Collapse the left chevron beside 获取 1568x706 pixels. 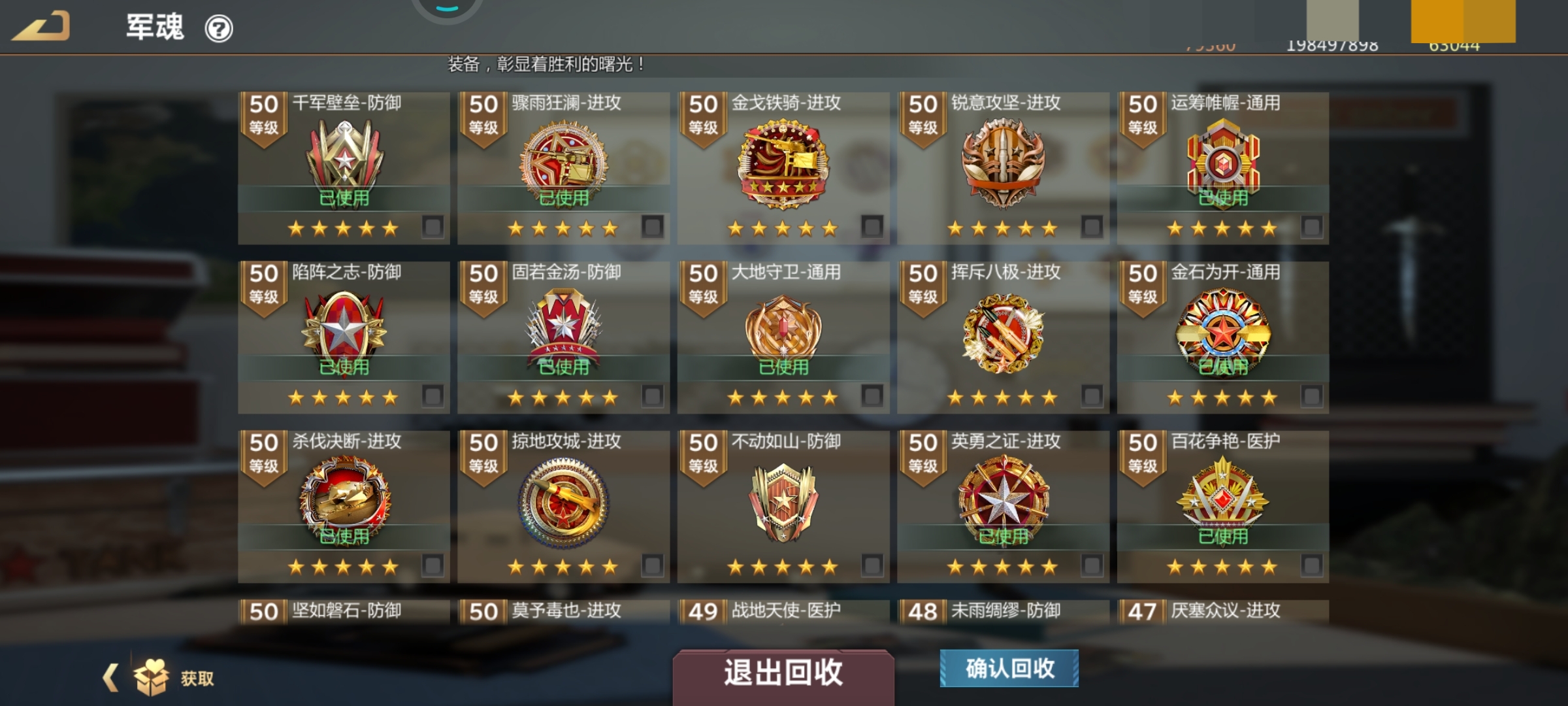click(110, 678)
